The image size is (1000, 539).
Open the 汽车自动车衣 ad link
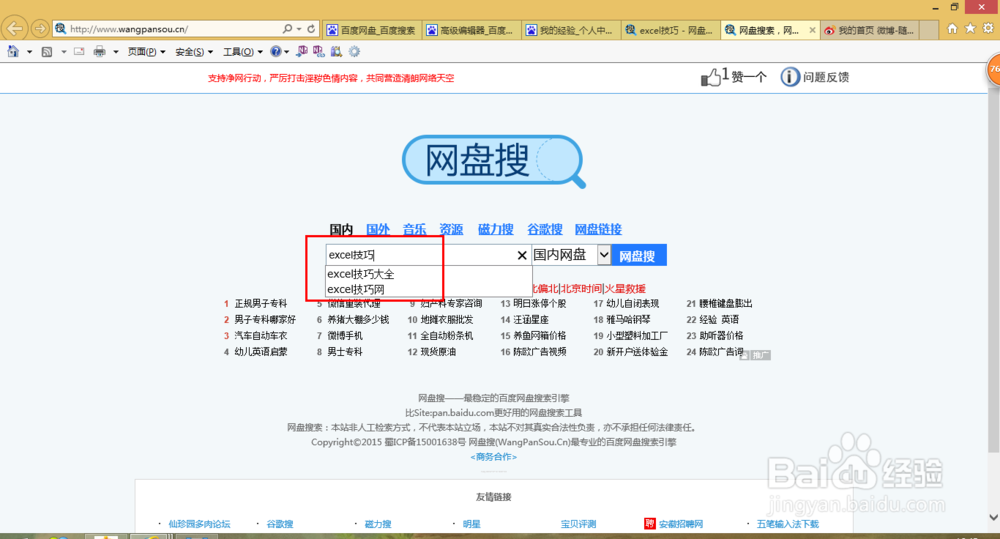[261, 336]
